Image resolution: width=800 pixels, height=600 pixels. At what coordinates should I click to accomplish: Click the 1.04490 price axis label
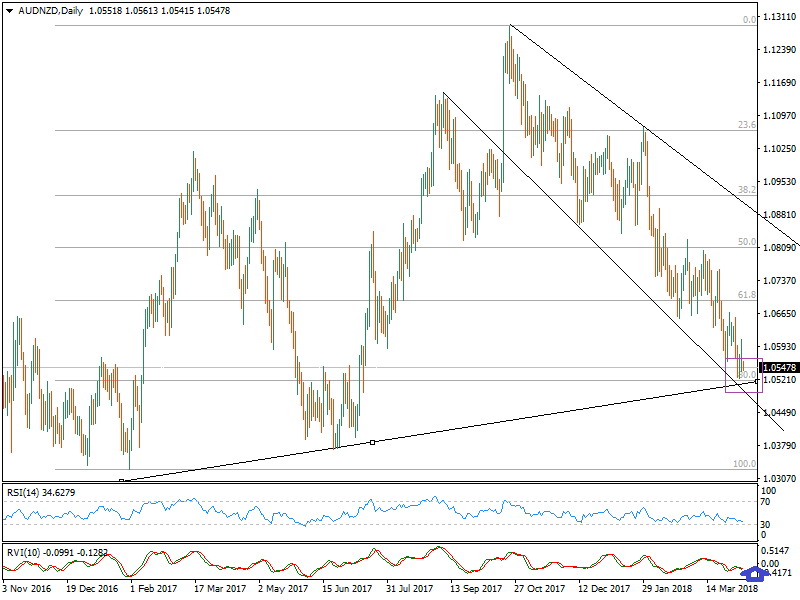779,413
